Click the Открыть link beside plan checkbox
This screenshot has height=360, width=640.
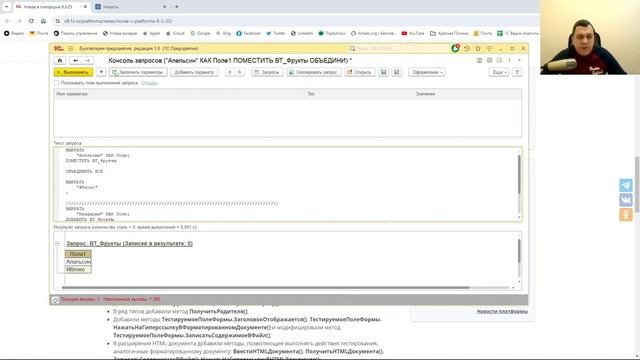pyautogui.click(x=149, y=83)
